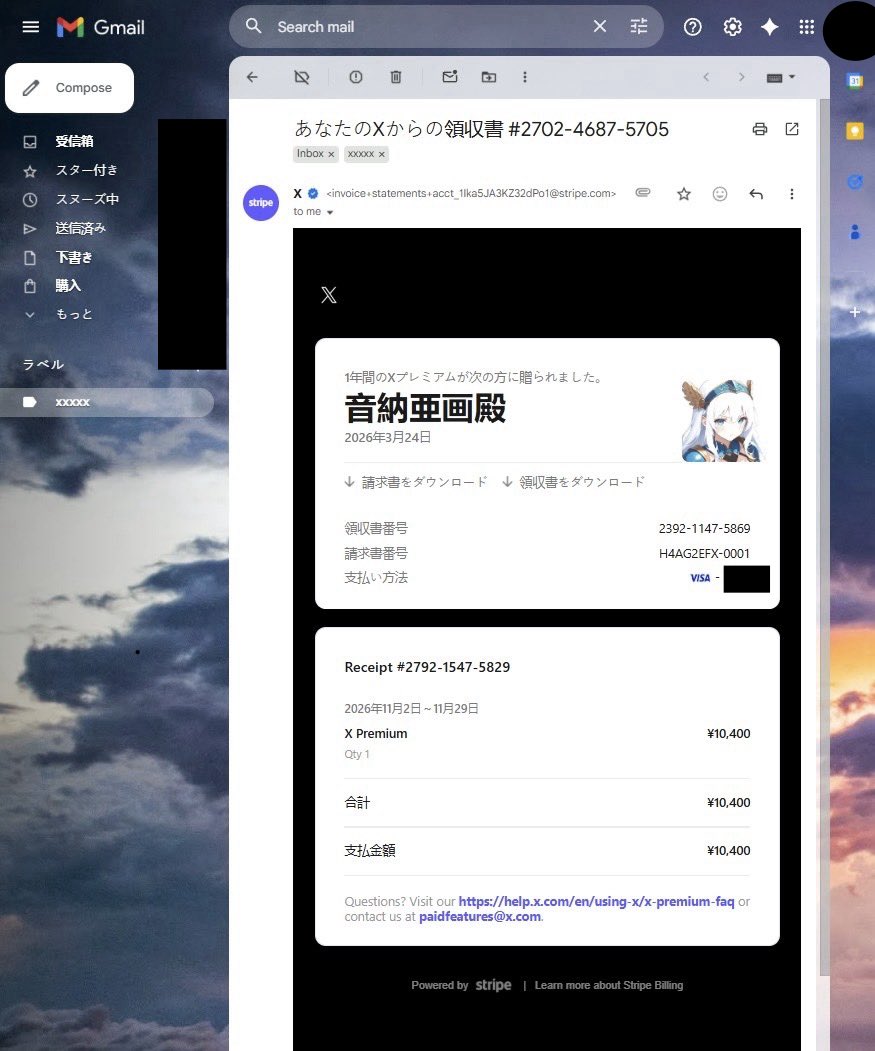The height and width of the screenshot is (1051, 875).
Task: Open Google Tasks side panel icon
Action: pos(855,182)
